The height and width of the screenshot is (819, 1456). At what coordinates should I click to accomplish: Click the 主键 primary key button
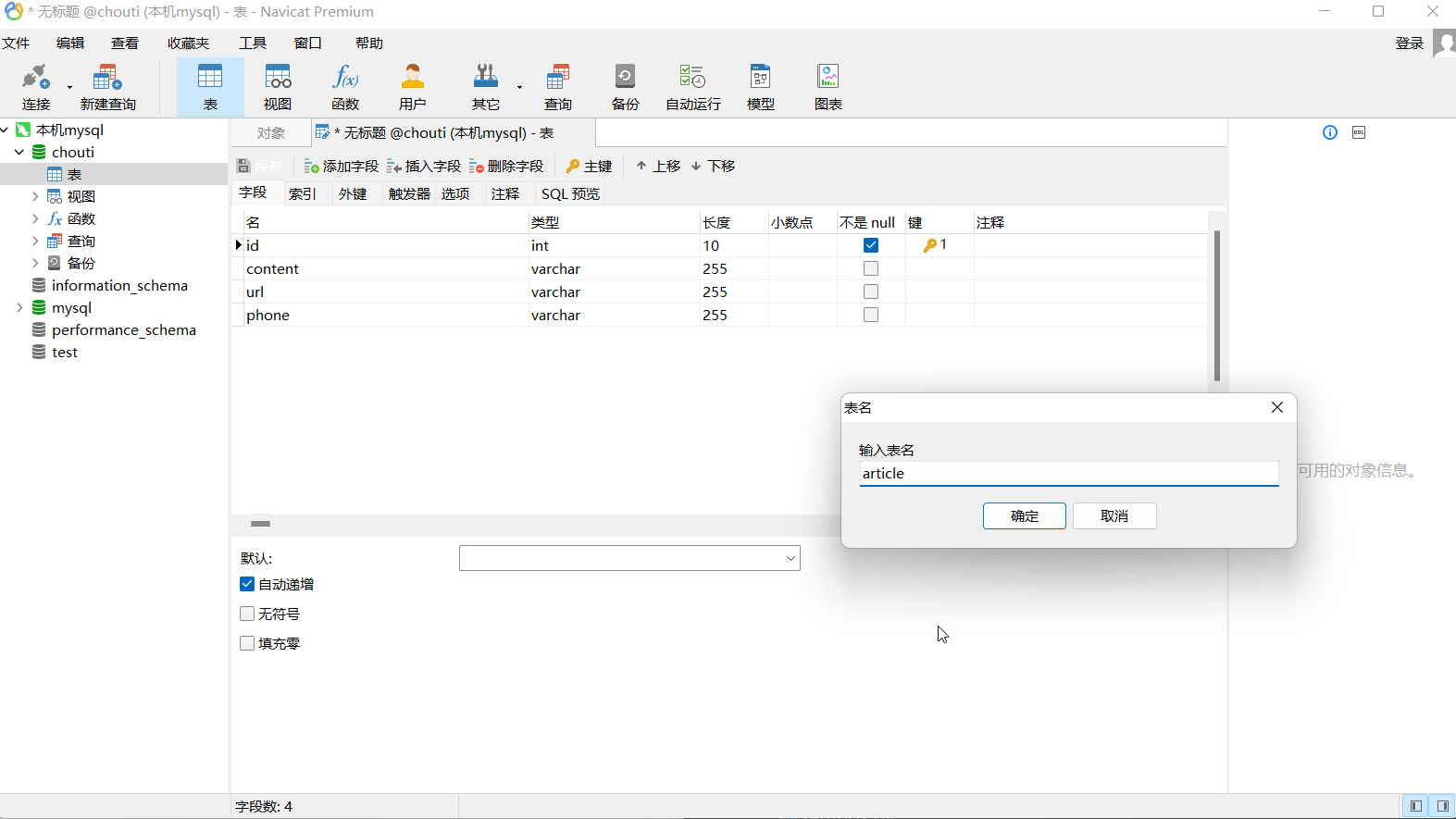(x=589, y=166)
